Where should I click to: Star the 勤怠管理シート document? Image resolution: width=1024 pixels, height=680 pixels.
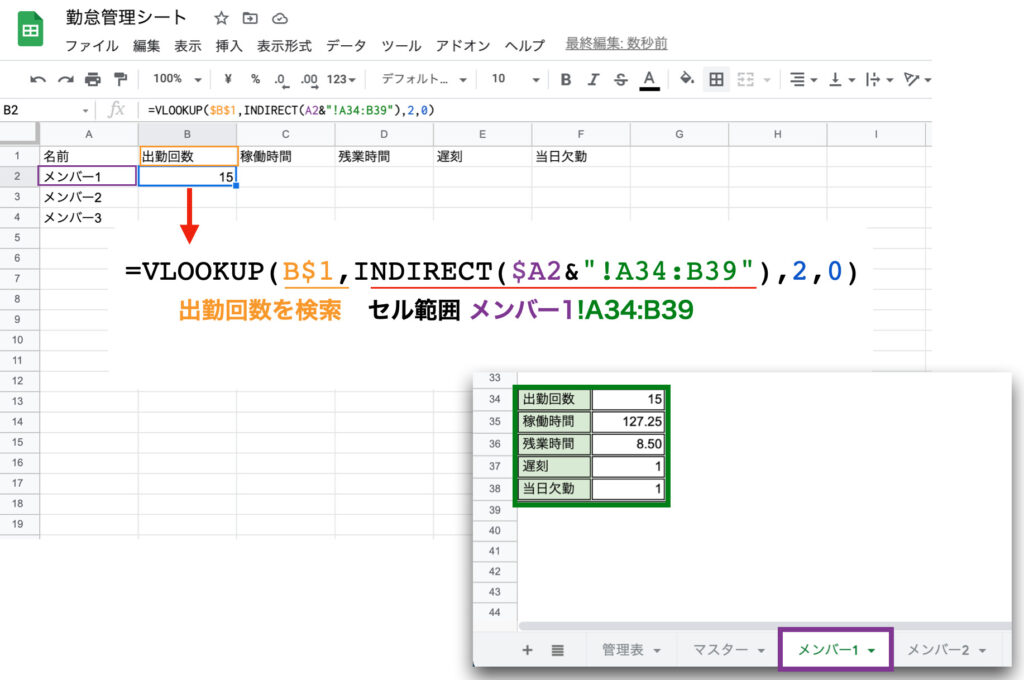pos(221,18)
